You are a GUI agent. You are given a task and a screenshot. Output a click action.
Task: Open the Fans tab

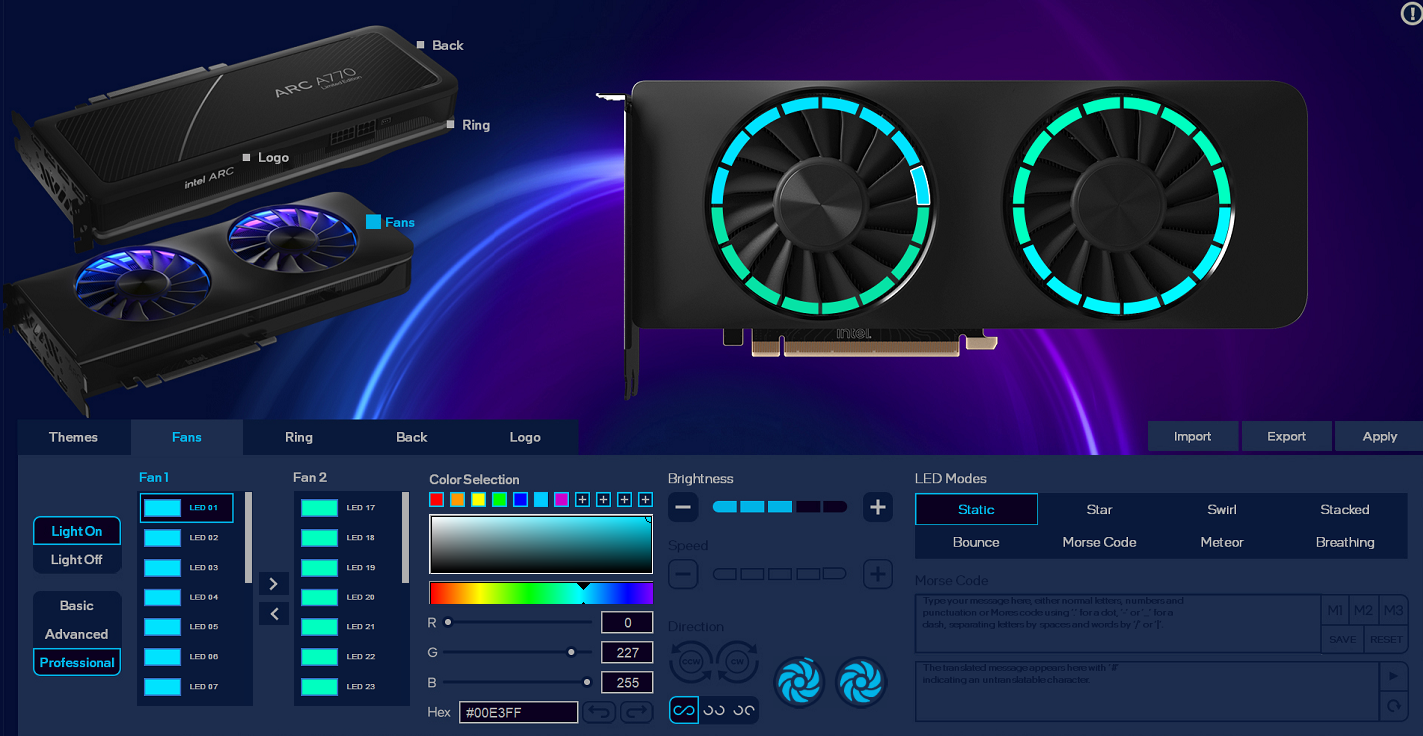tap(187, 437)
